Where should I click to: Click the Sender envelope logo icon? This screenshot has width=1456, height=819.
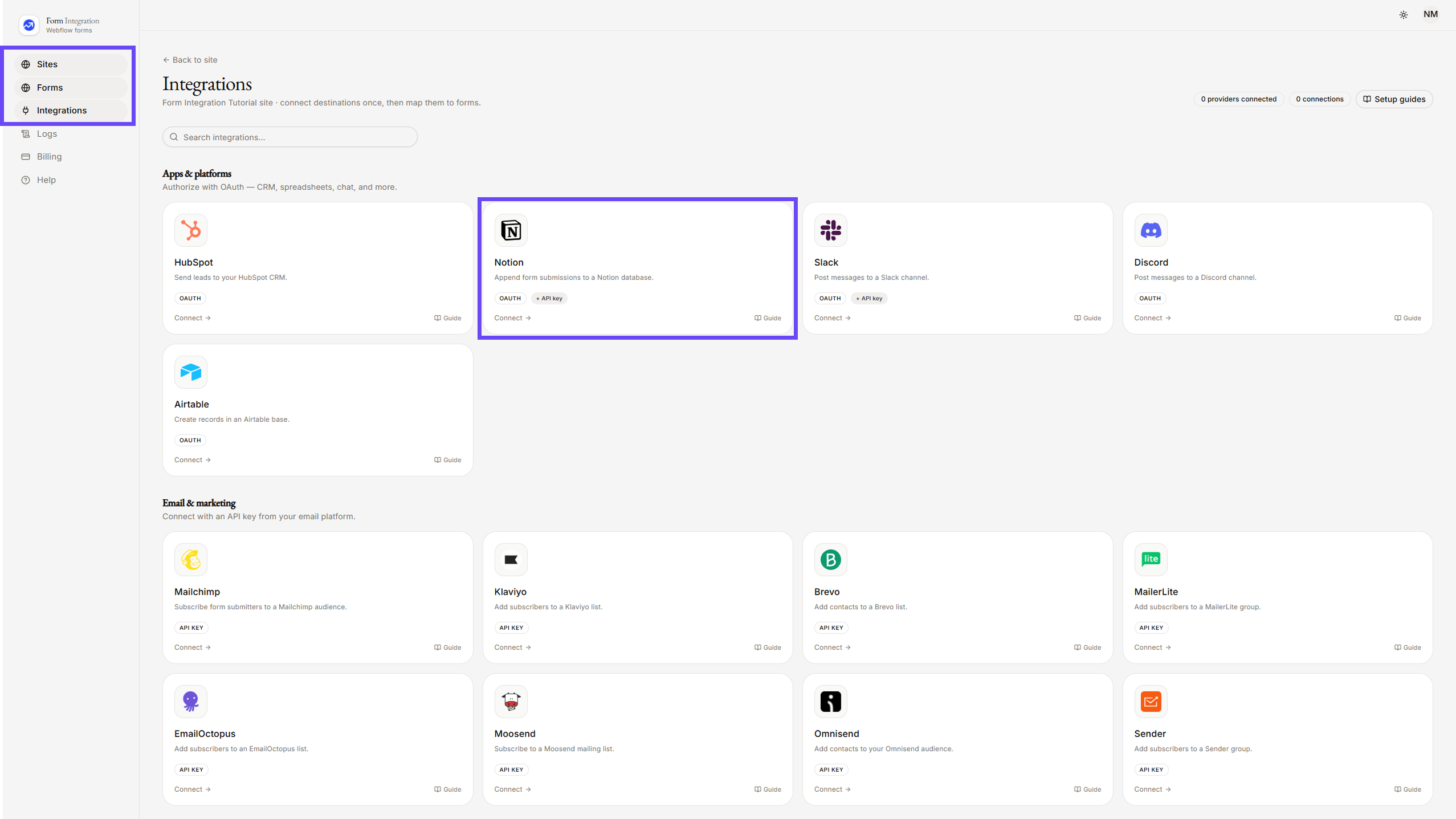[1151, 702]
